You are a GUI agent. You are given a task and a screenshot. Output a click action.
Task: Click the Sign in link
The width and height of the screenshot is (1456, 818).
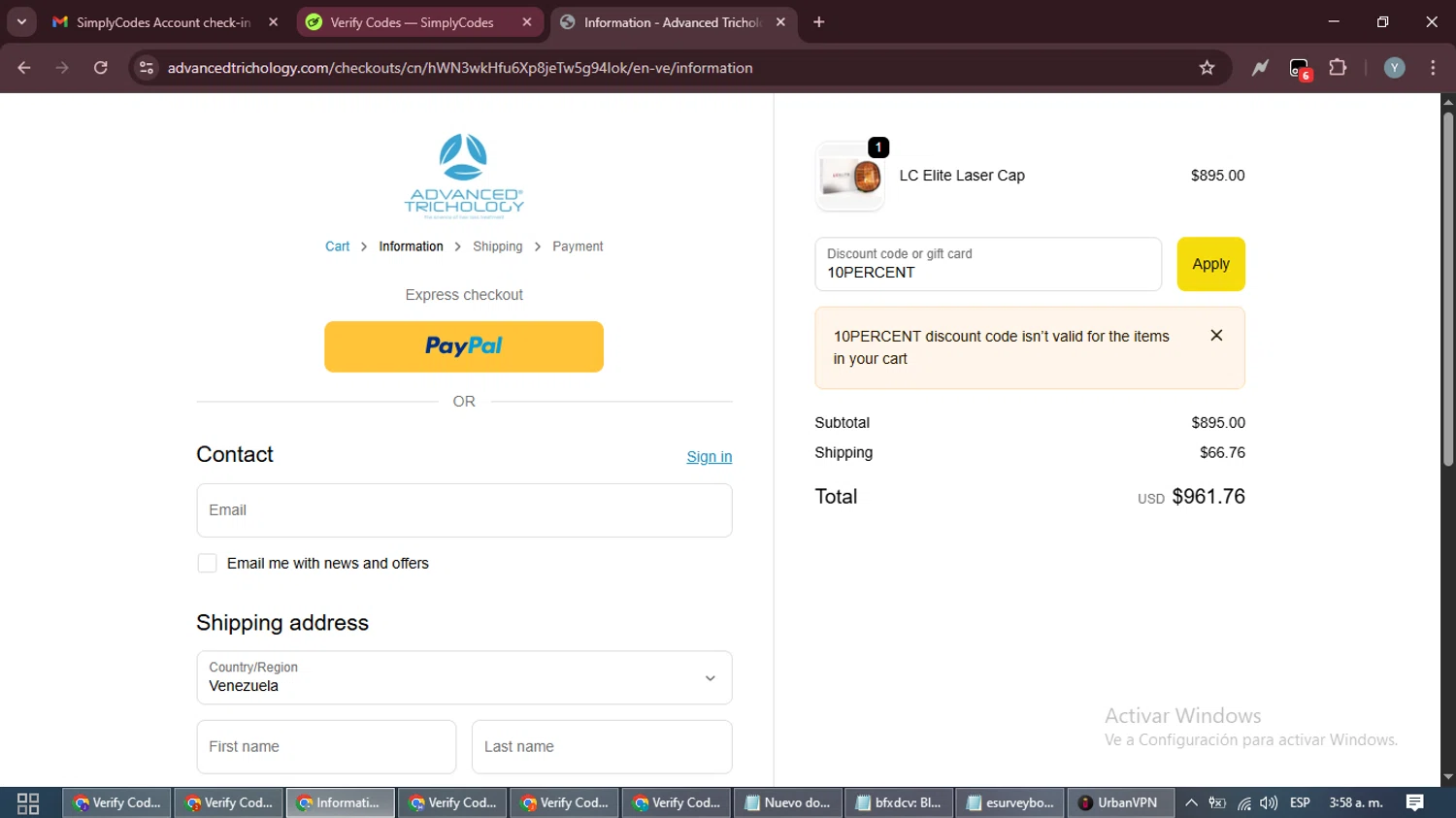coord(710,457)
